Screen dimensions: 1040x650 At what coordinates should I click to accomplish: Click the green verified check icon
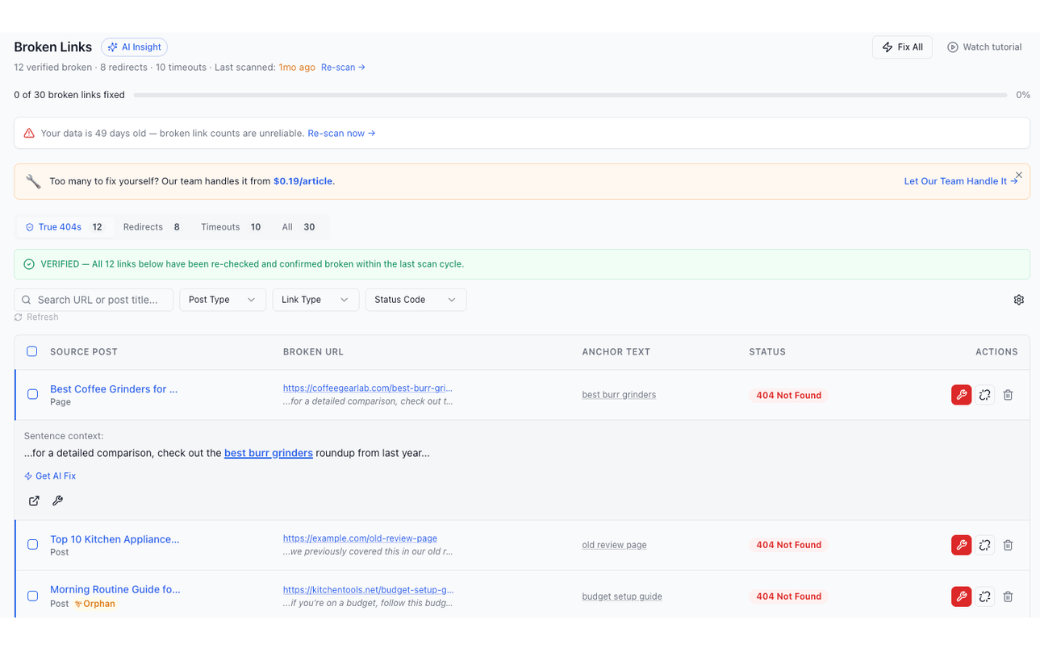pos(29,264)
